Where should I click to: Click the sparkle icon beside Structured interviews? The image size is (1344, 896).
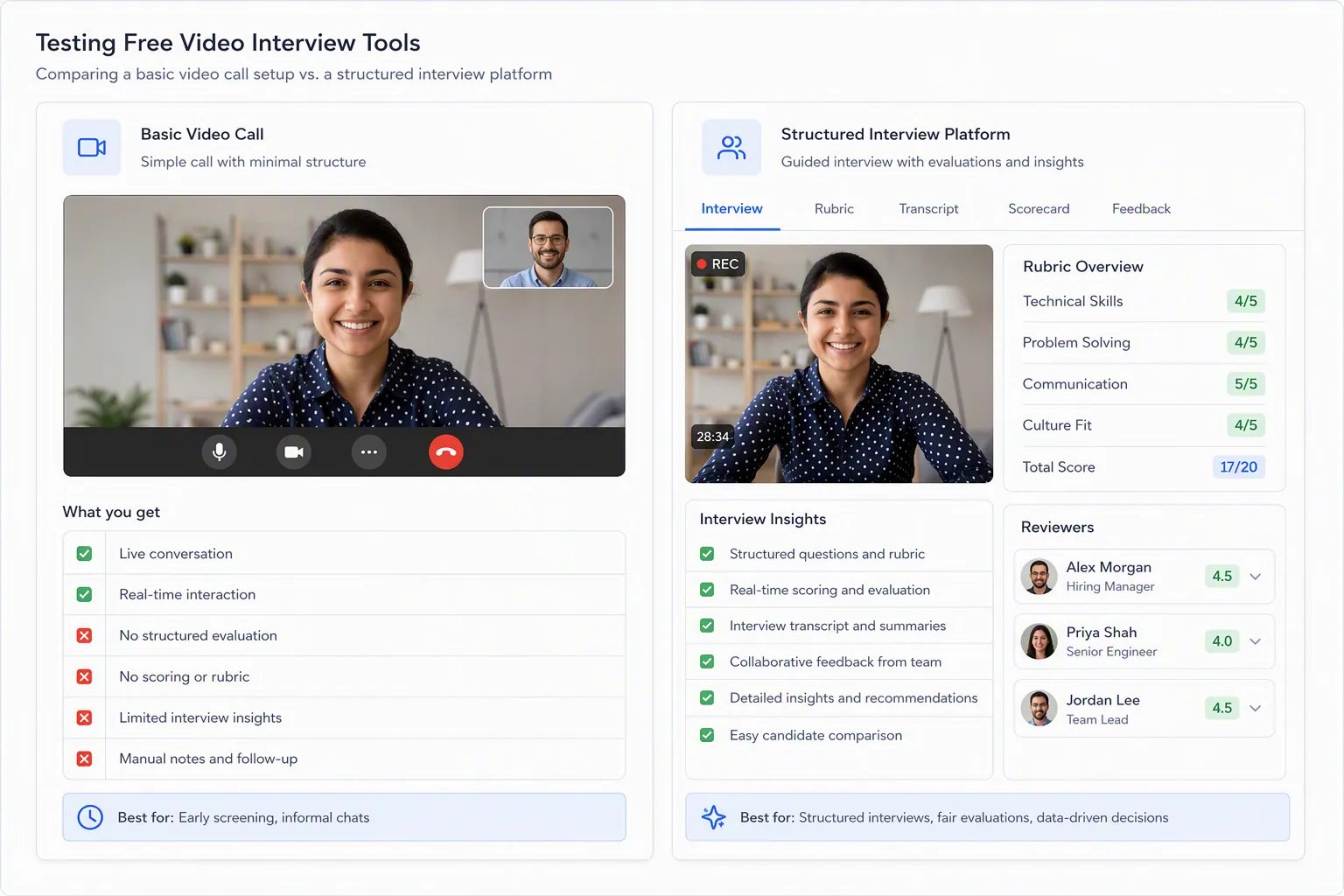pyautogui.click(x=714, y=817)
